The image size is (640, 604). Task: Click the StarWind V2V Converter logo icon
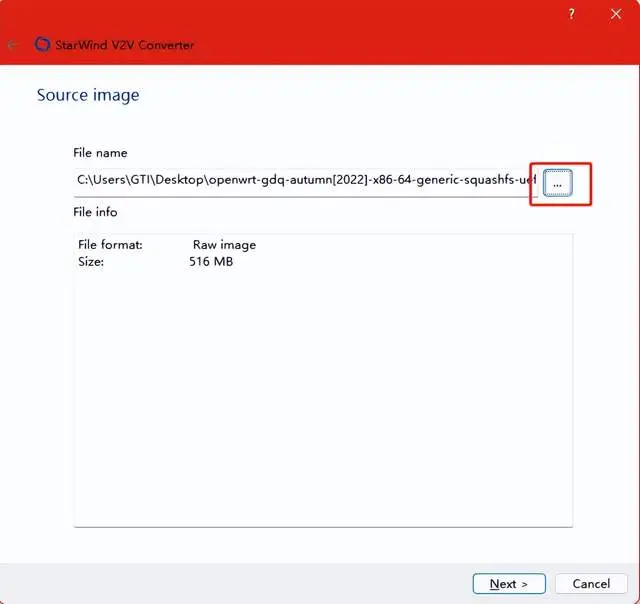click(42, 44)
